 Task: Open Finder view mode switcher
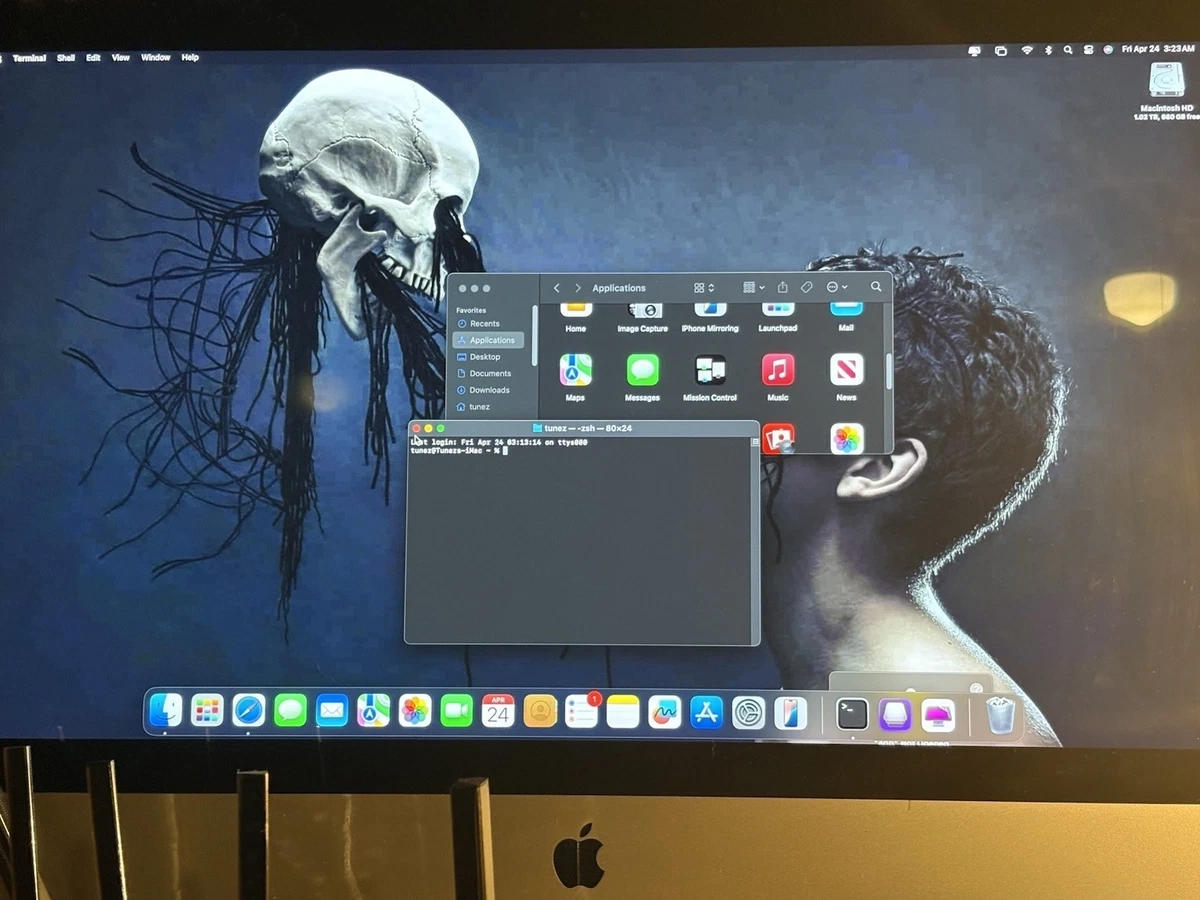coord(704,287)
